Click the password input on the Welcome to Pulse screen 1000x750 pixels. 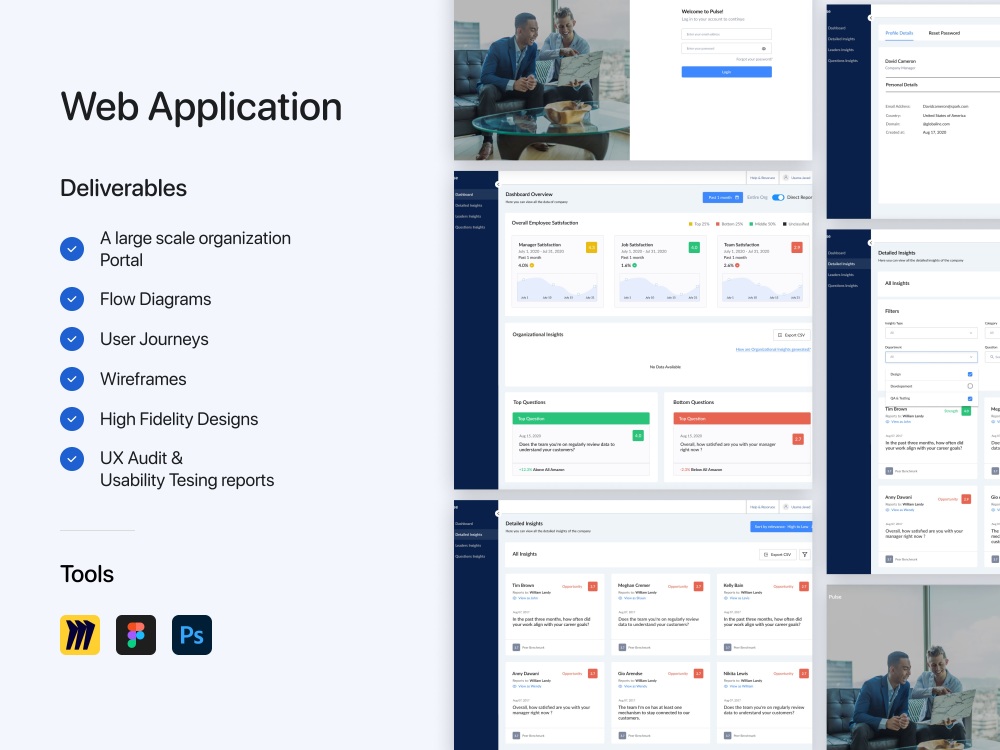[726, 48]
